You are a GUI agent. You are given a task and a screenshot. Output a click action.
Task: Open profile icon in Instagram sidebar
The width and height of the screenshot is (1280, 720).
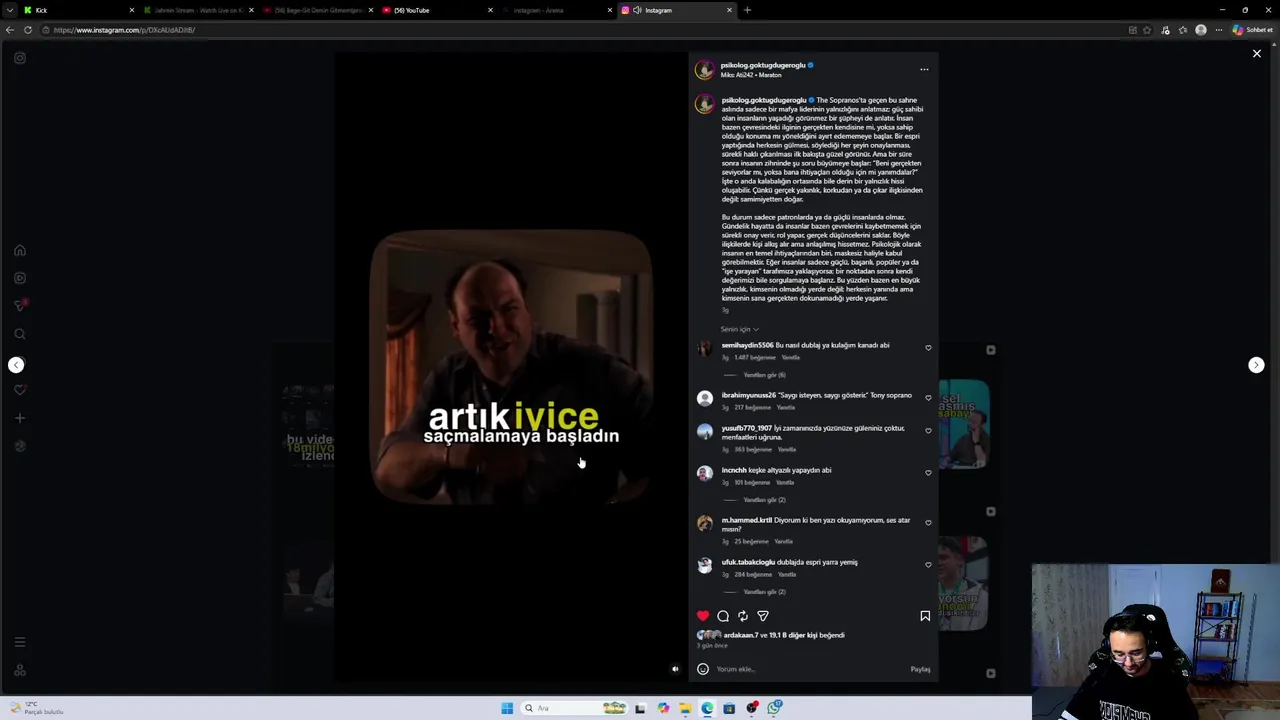click(x=20, y=446)
